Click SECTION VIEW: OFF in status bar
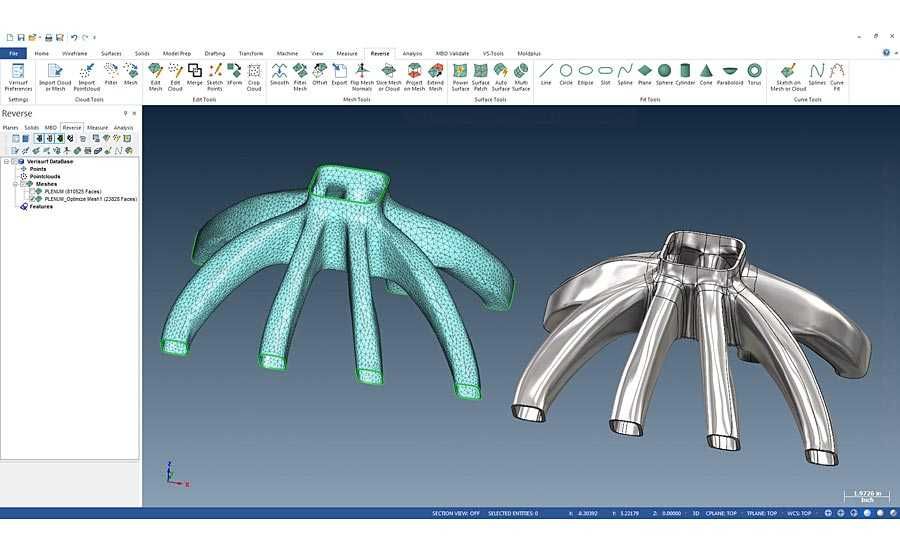Image resolution: width=900 pixels, height=550 pixels. (456, 513)
